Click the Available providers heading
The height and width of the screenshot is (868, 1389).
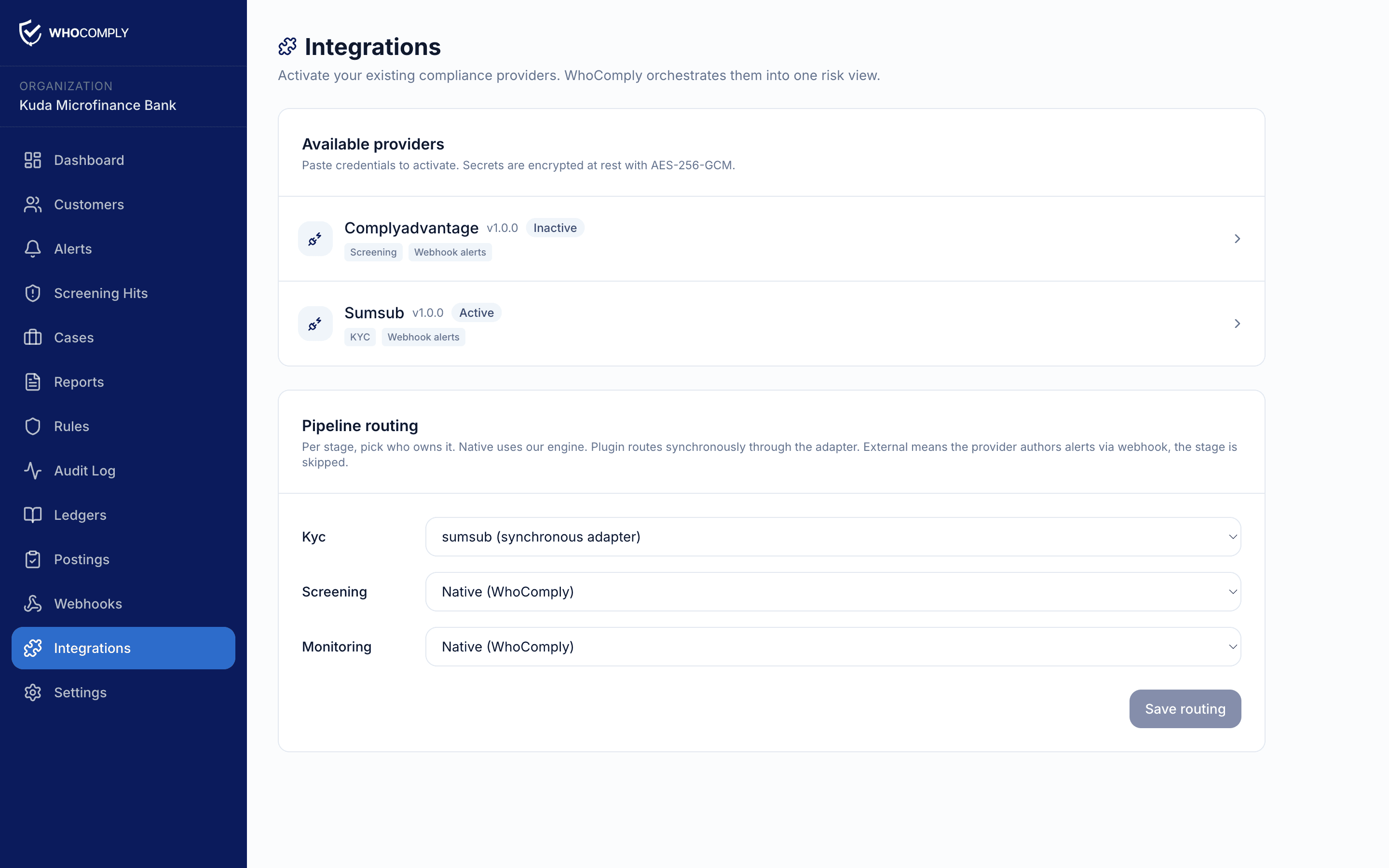point(373,144)
